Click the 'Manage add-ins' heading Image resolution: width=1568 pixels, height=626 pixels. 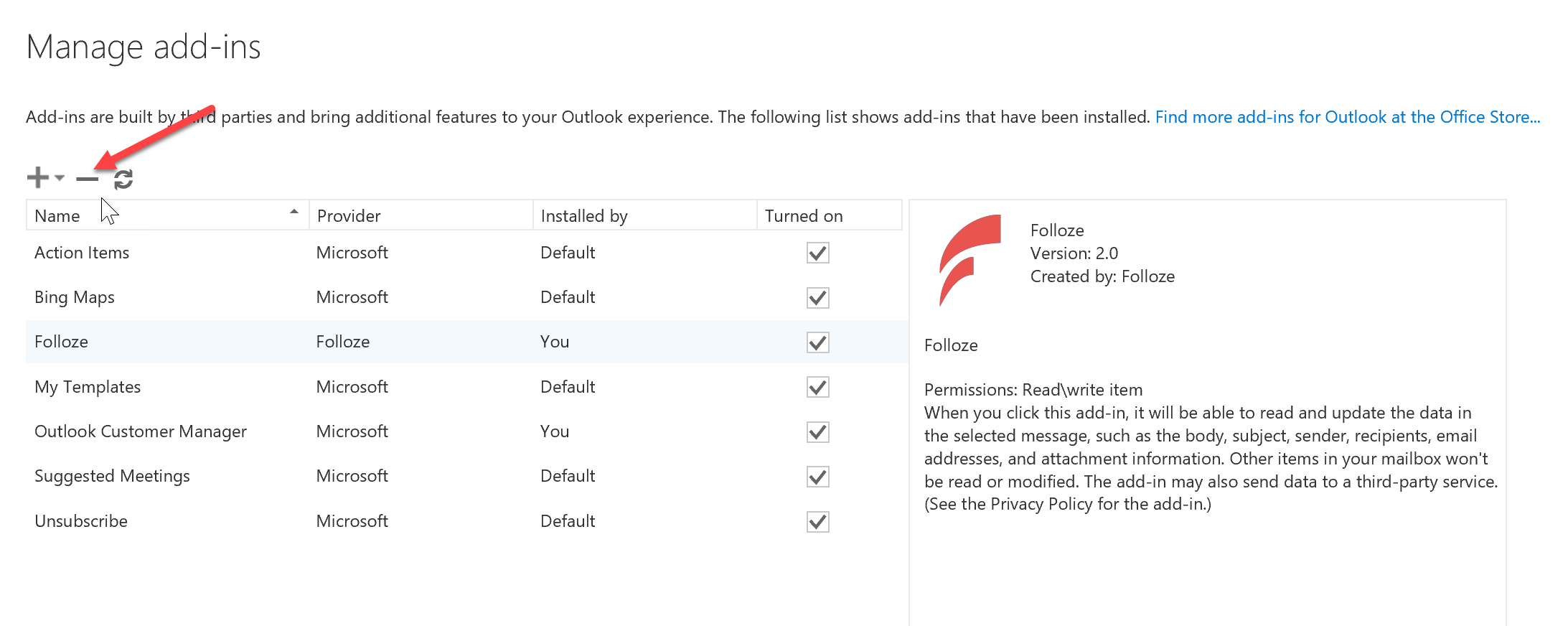tap(144, 47)
